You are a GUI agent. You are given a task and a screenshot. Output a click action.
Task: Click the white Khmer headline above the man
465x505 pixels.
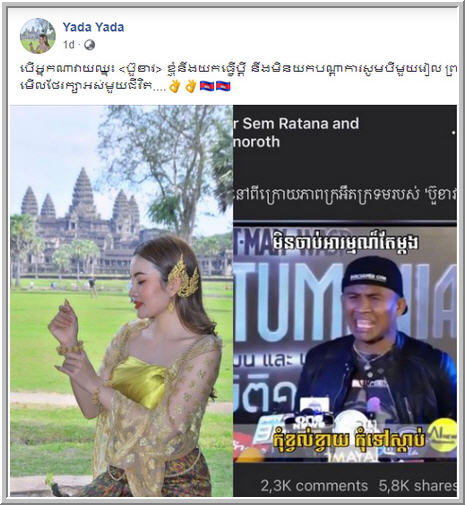(x=345, y=242)
